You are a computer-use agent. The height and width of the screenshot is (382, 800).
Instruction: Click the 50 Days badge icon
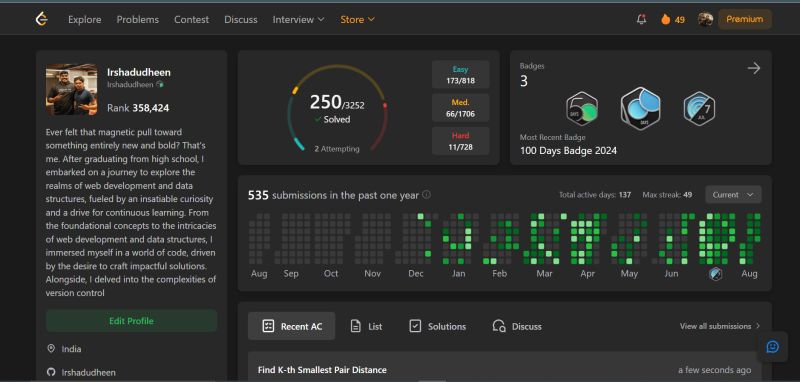tap(582, 109)
